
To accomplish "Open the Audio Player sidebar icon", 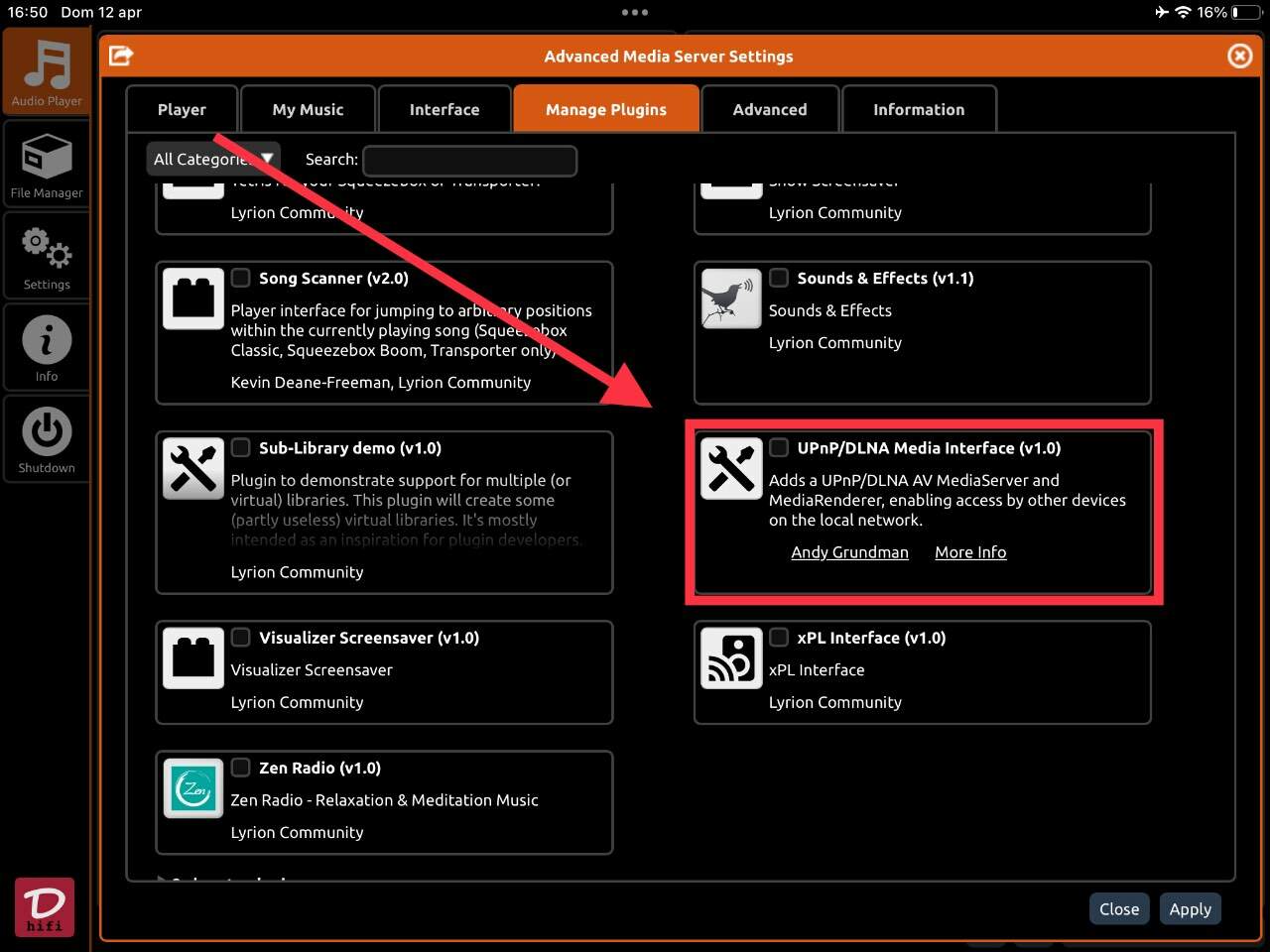I will click(47, 72).
